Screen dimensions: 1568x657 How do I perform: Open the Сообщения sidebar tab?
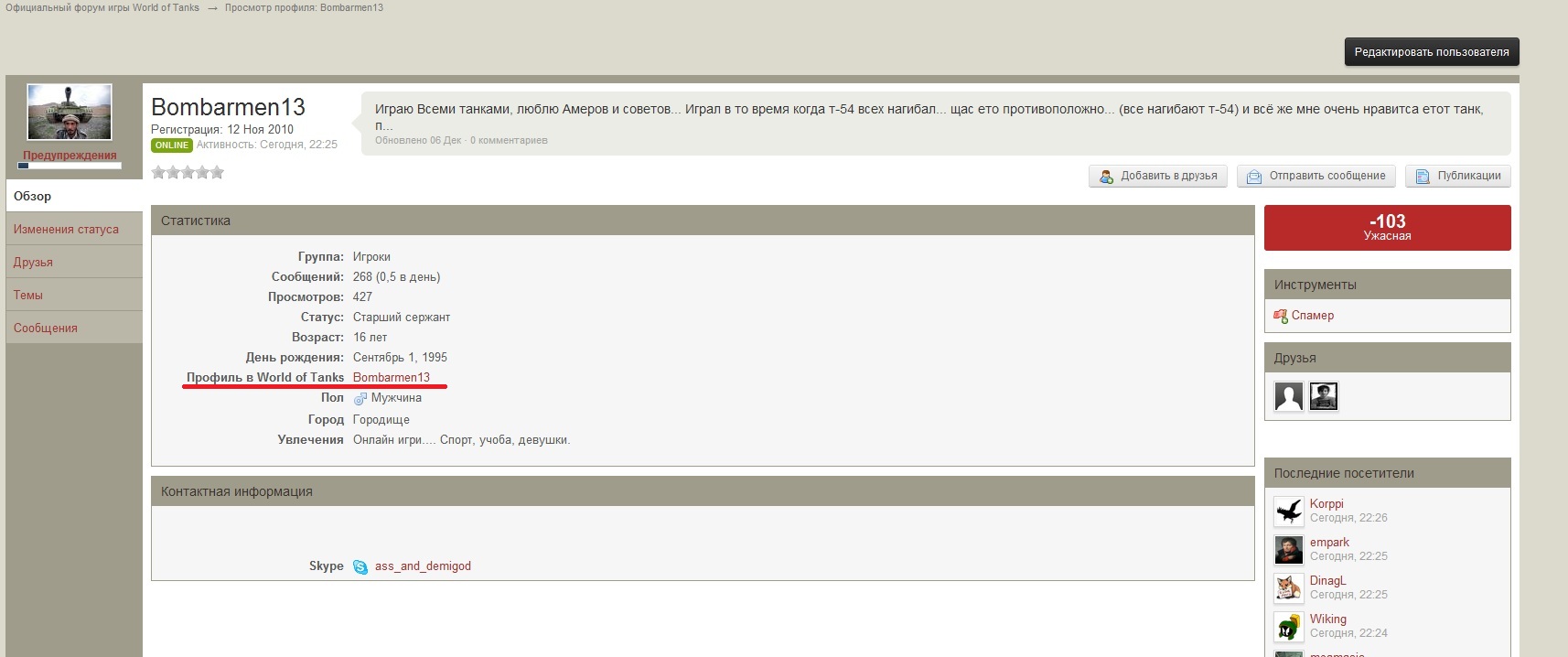pyautogui.click(x=74, y=328)
